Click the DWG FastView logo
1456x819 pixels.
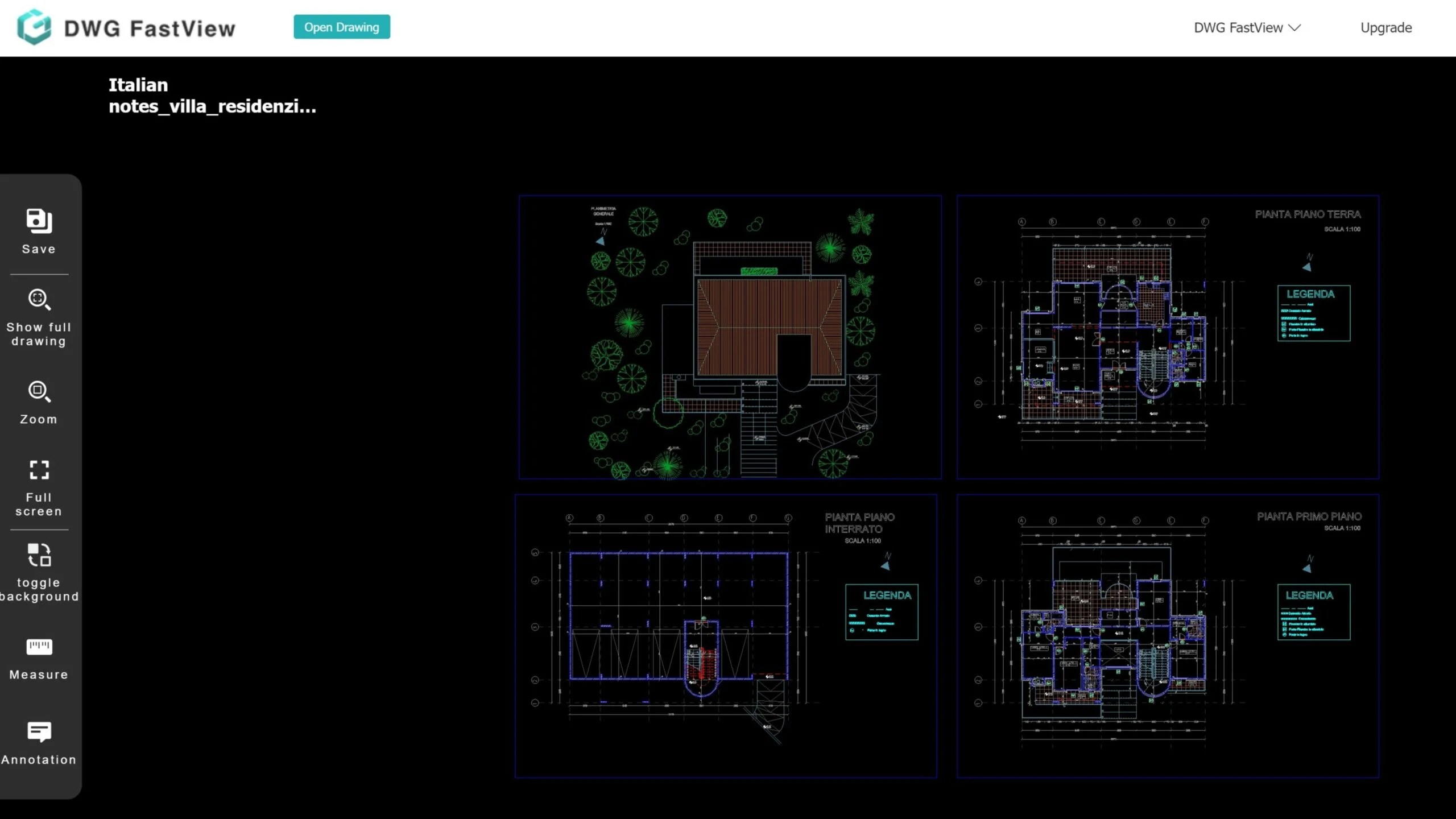pos(126,27)
